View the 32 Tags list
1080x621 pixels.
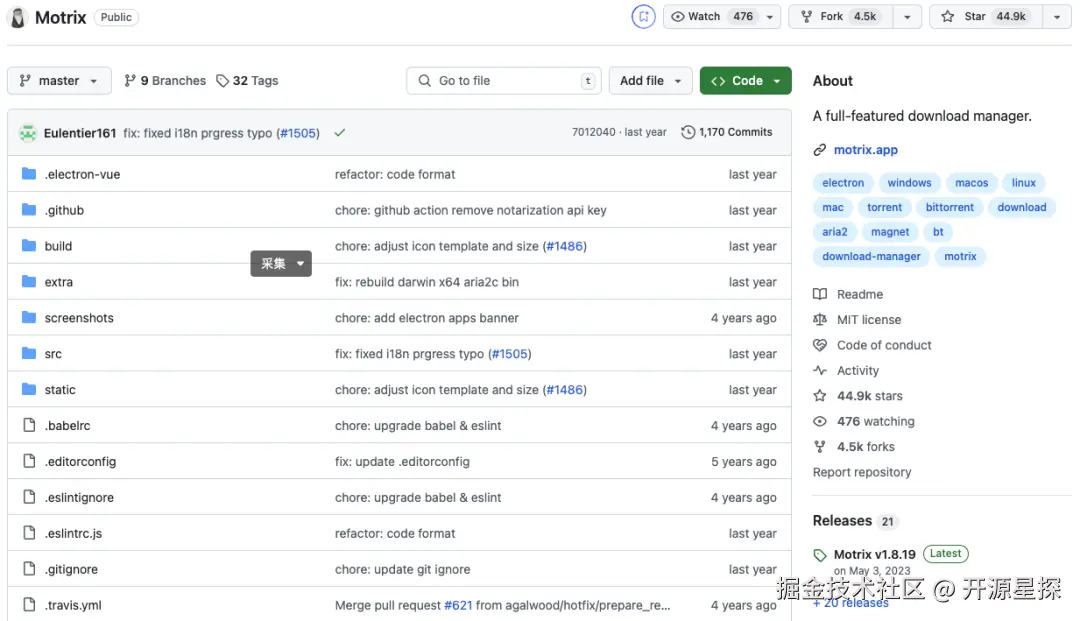point(247,81)
